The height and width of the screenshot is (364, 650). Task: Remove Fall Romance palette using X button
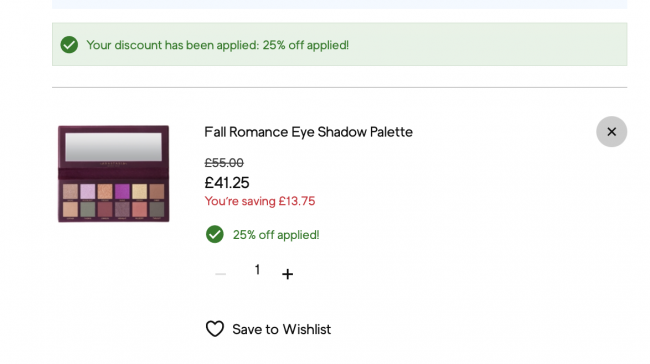click(x=611, y=131)
